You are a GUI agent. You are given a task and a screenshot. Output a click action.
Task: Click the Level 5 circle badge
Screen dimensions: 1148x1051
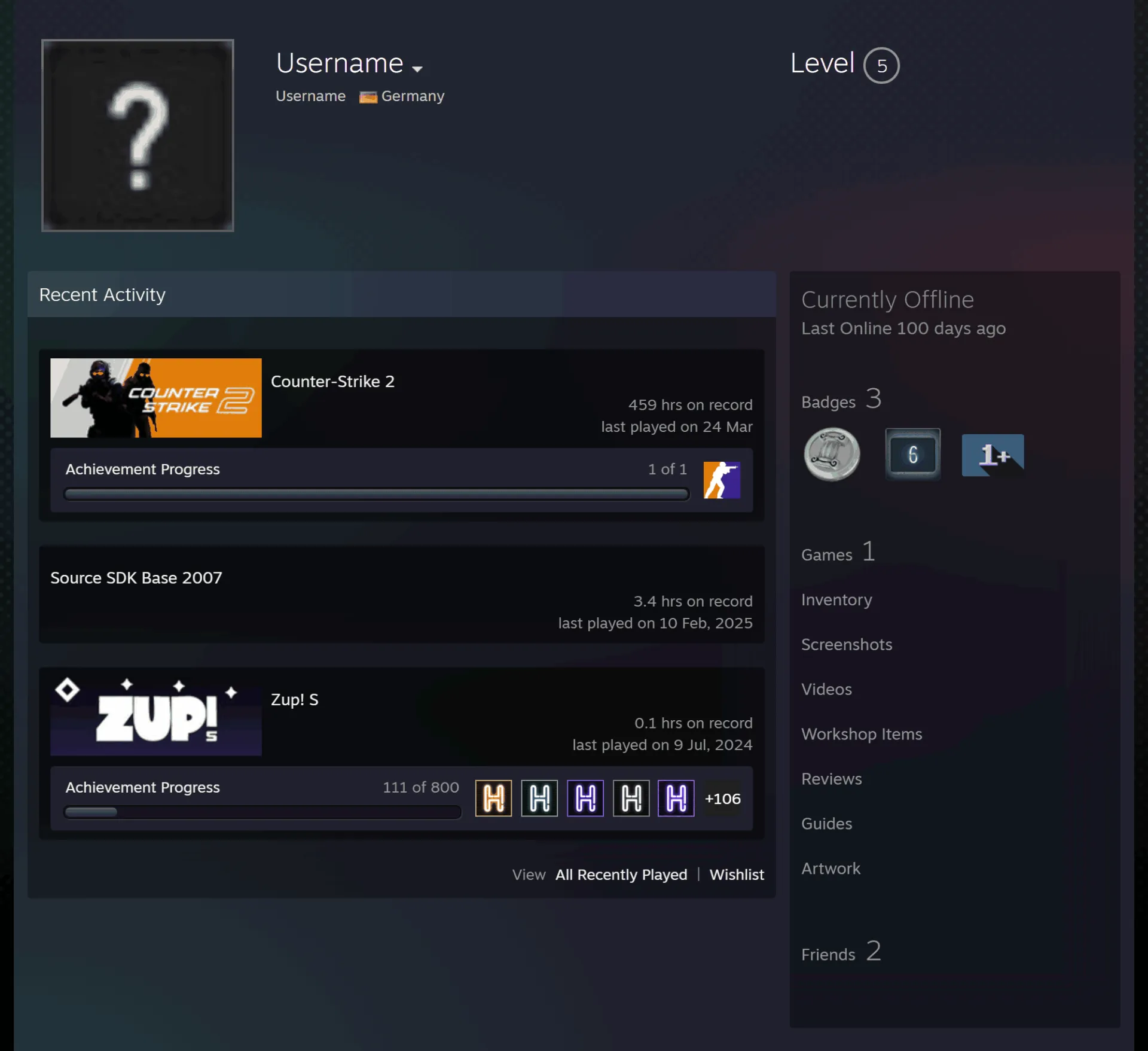click(881, 65)
